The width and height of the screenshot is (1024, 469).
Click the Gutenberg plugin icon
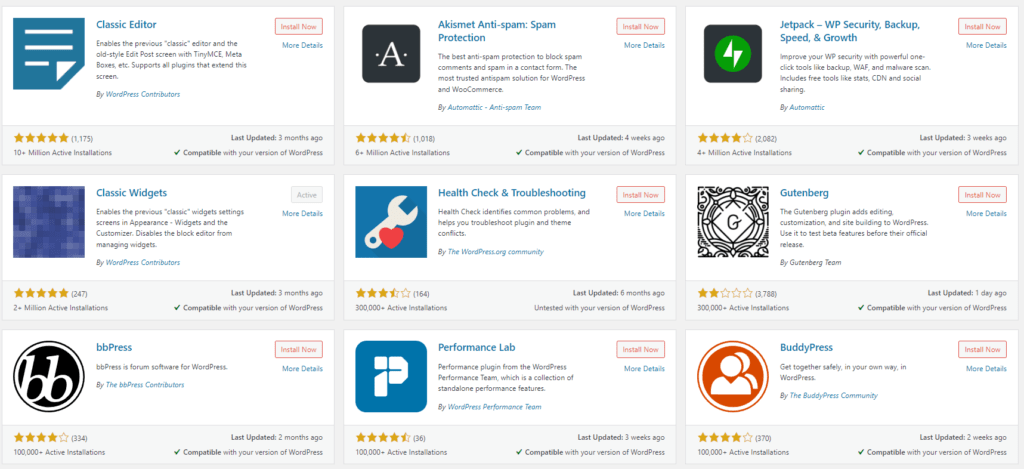733,222
